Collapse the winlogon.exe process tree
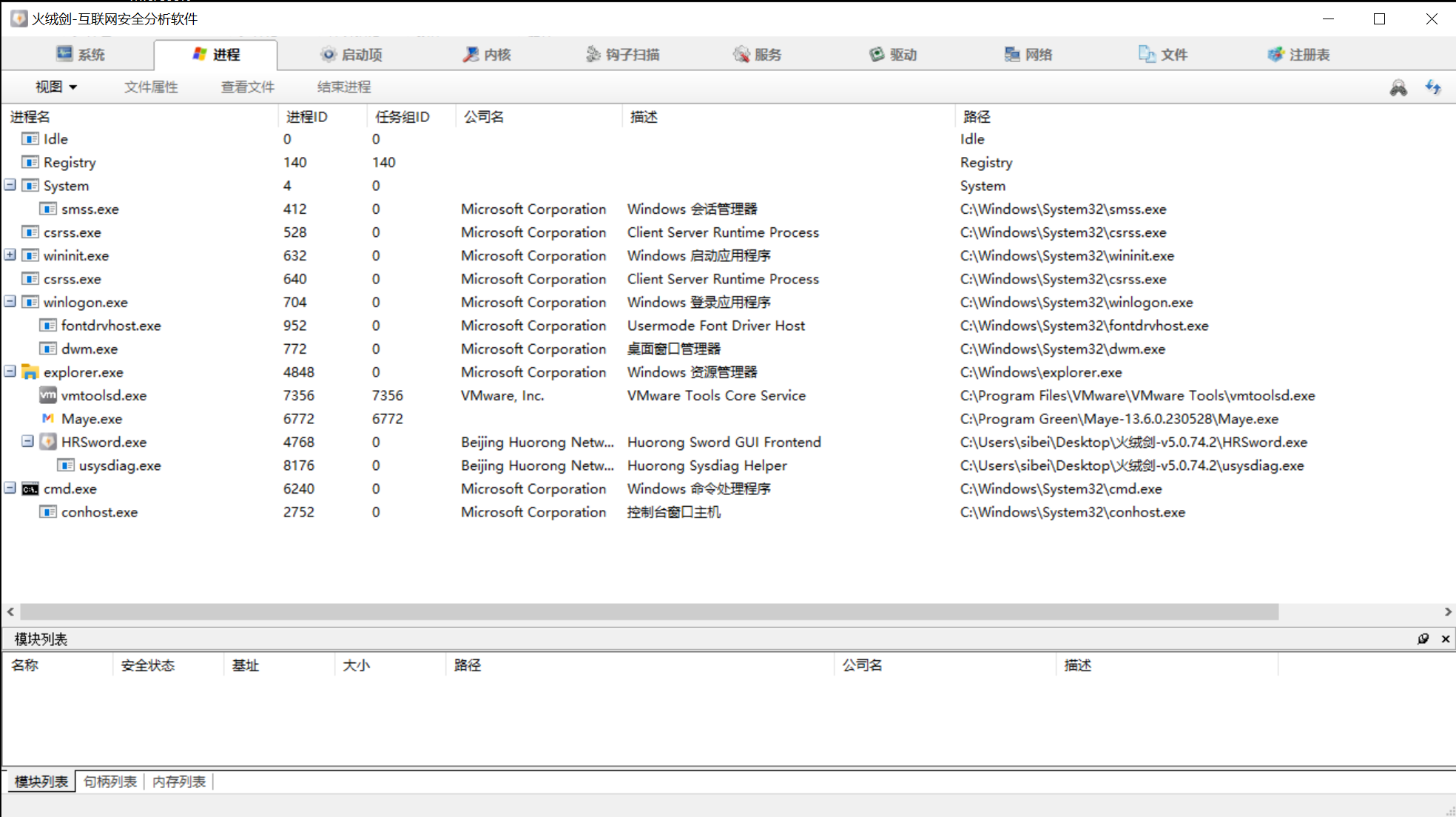 click(x=10, y=301)
